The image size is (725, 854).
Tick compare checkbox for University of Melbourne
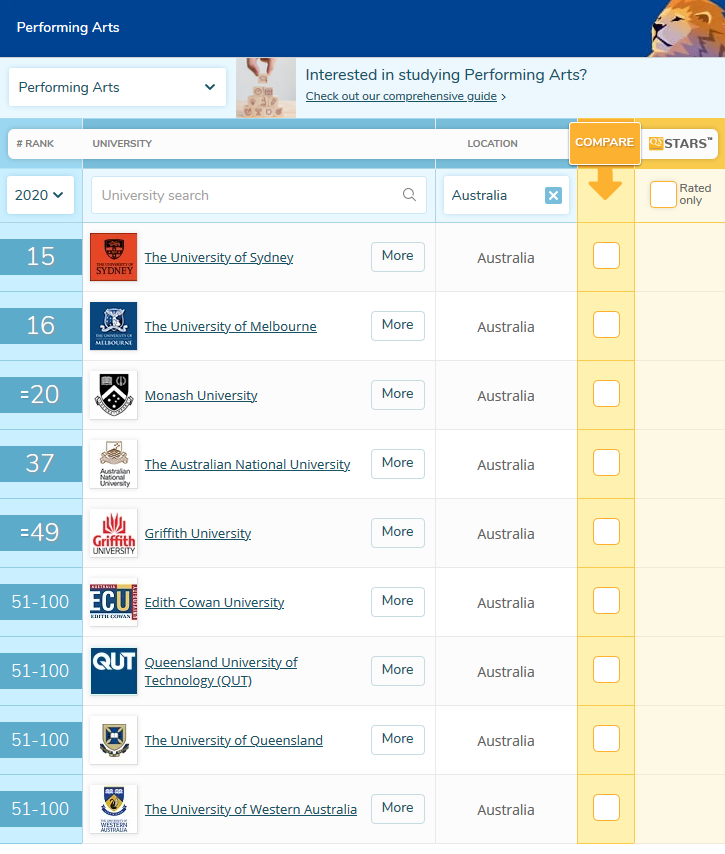point(606,325)
